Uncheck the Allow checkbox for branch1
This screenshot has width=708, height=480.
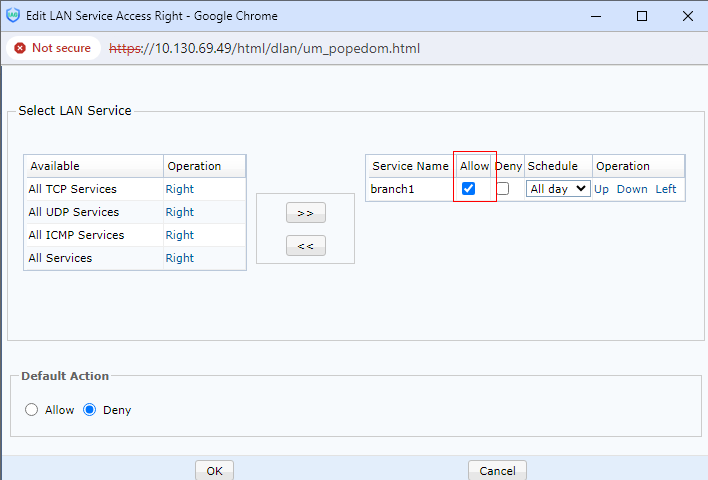(x=468, y=189)
